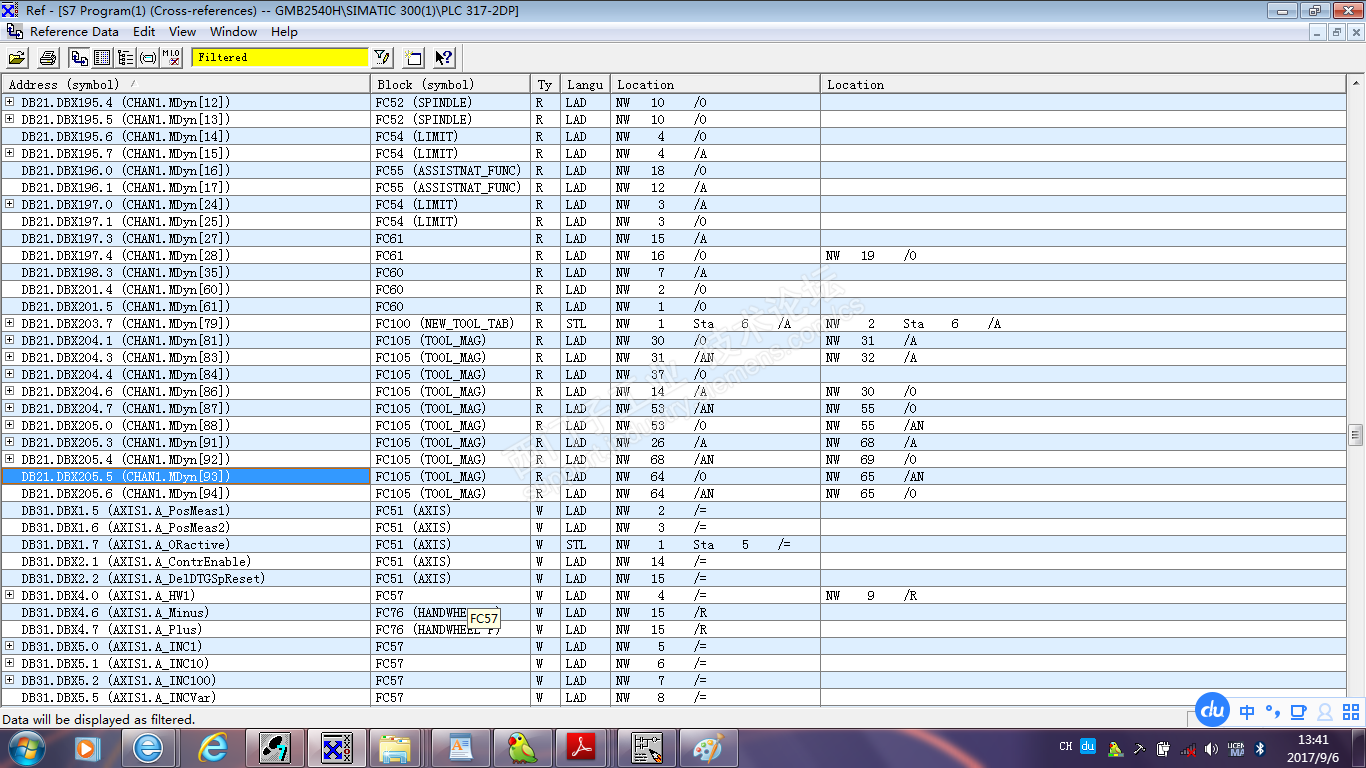
Task: Open the Filter settings funnel icon
Action: pos(382,58)
